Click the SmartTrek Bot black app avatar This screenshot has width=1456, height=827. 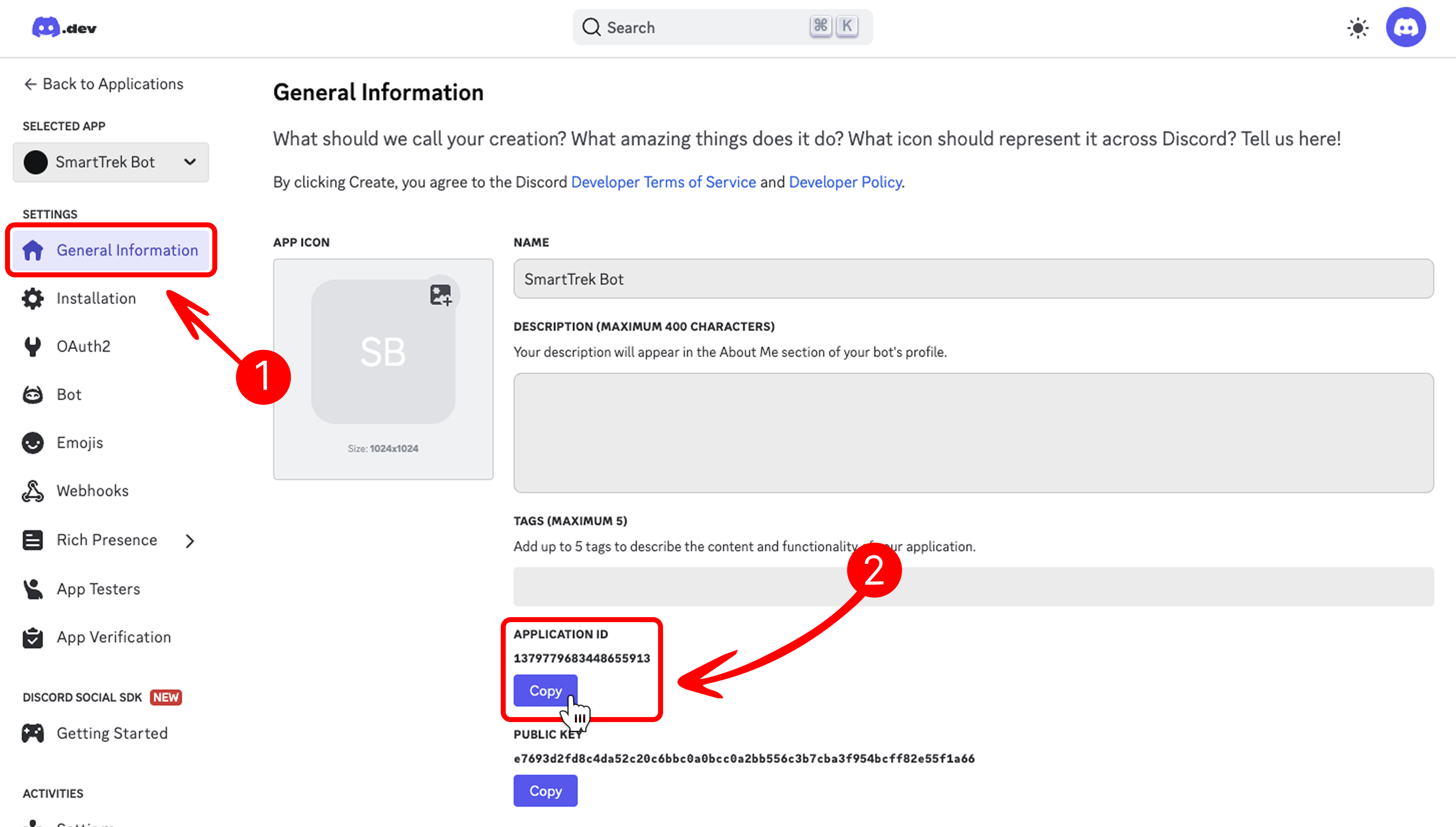click(x=36, y=162)
